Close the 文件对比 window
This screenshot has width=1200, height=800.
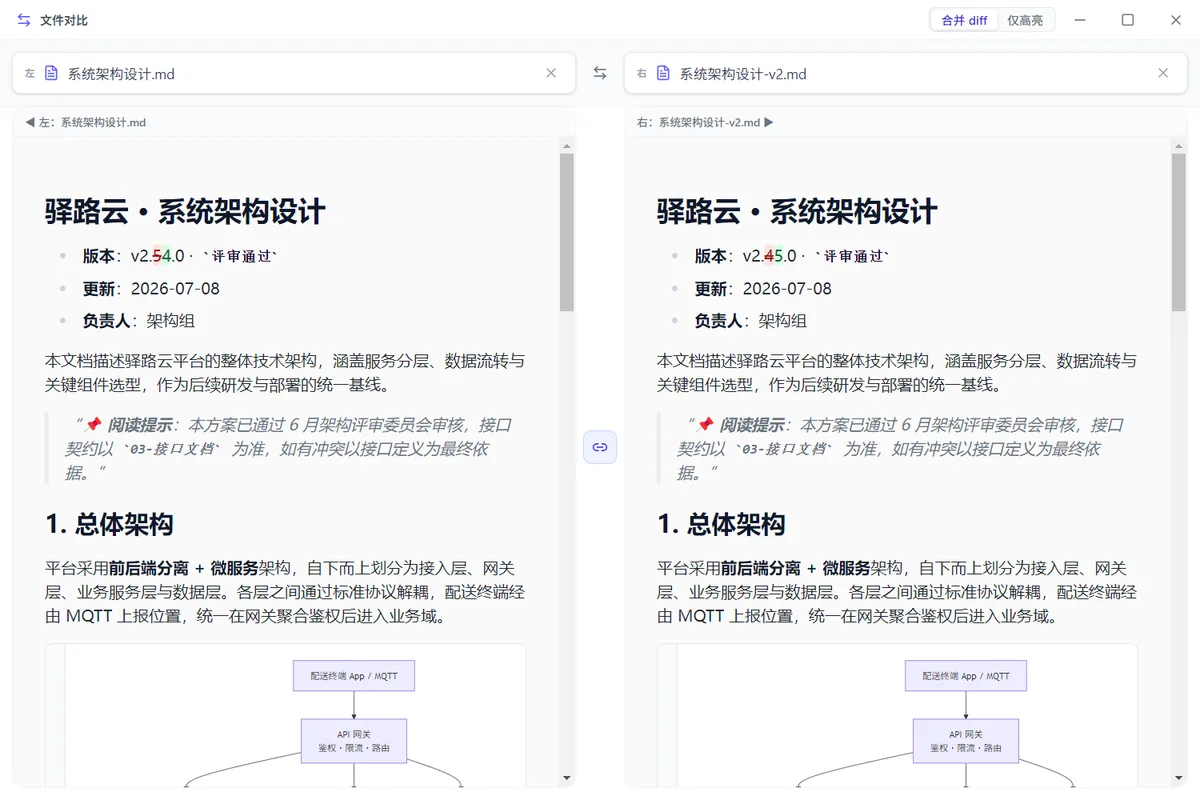(1175, 20)
